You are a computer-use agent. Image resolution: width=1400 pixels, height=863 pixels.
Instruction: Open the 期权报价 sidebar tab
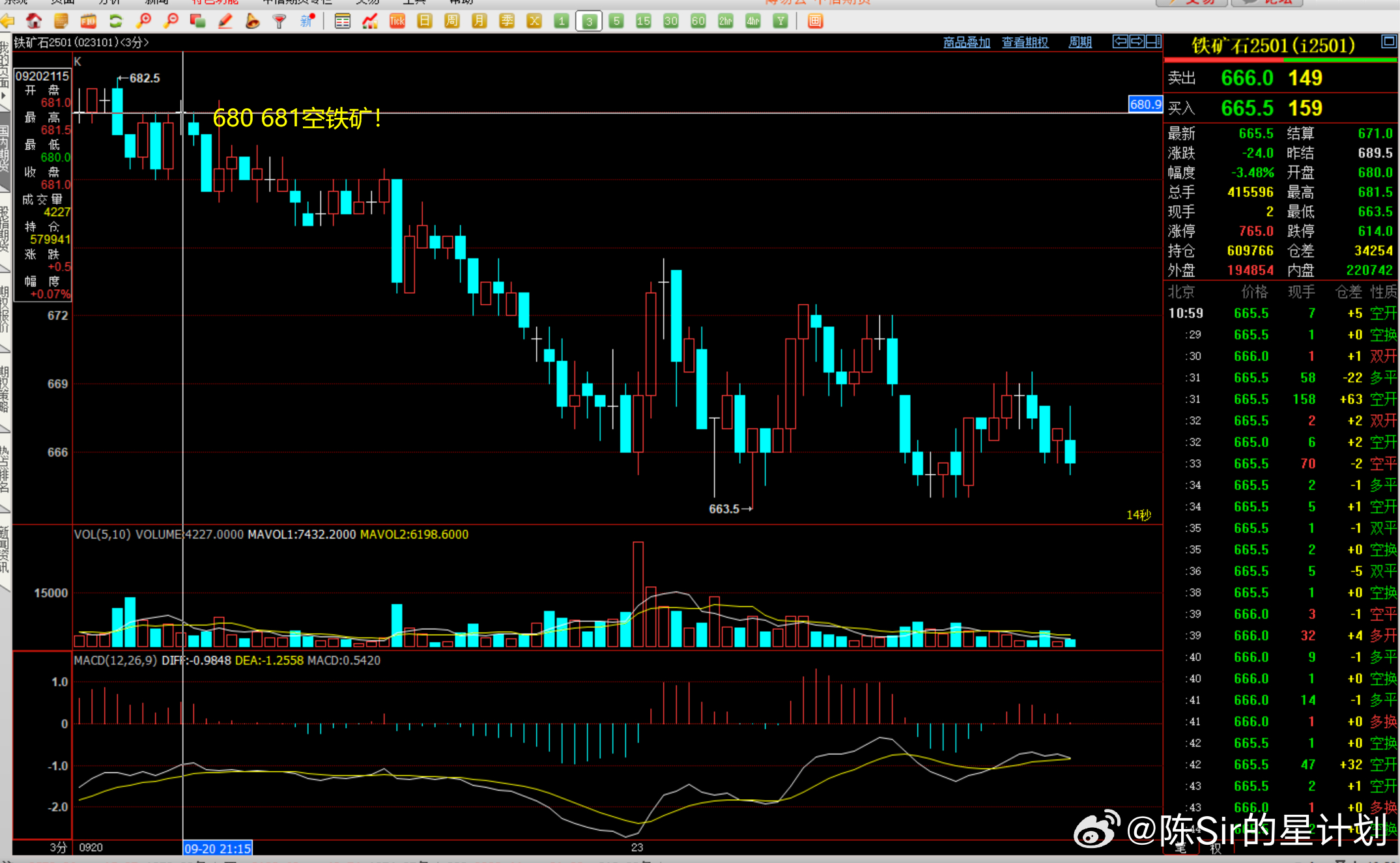5,310
